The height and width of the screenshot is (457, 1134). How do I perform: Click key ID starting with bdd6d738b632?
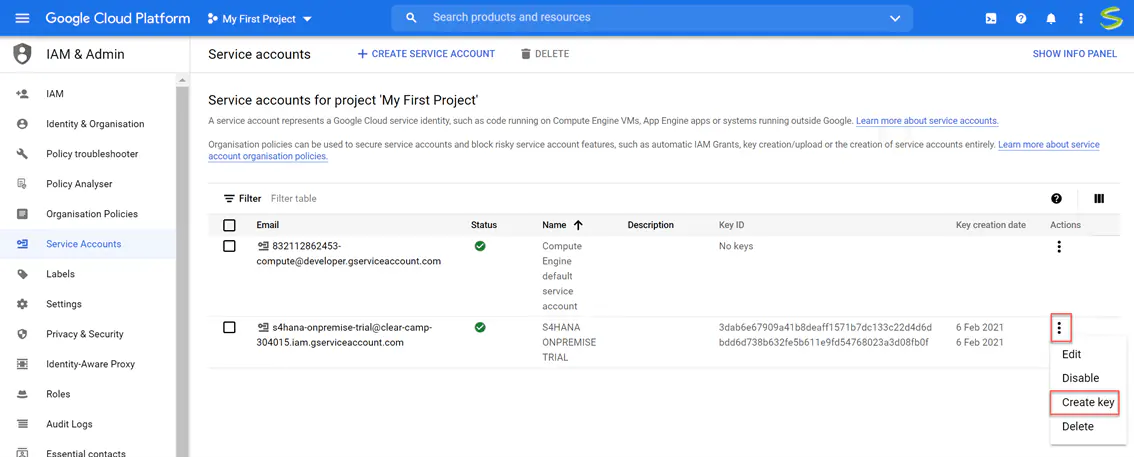click(823, 342)
